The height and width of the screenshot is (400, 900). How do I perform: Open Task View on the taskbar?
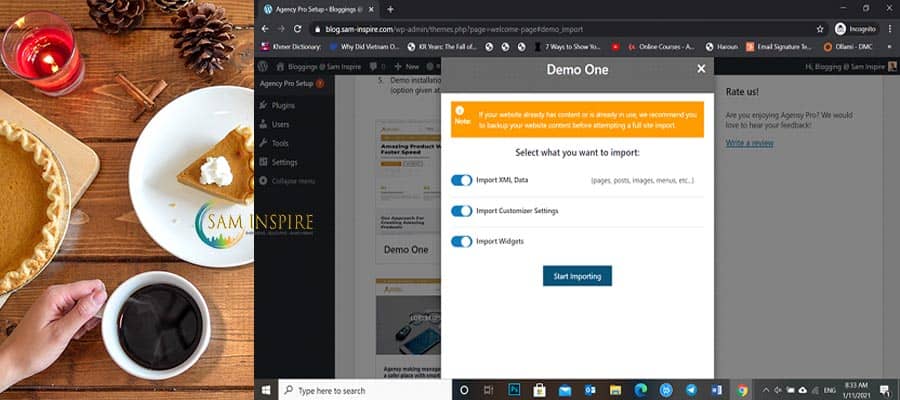(488, 390)
